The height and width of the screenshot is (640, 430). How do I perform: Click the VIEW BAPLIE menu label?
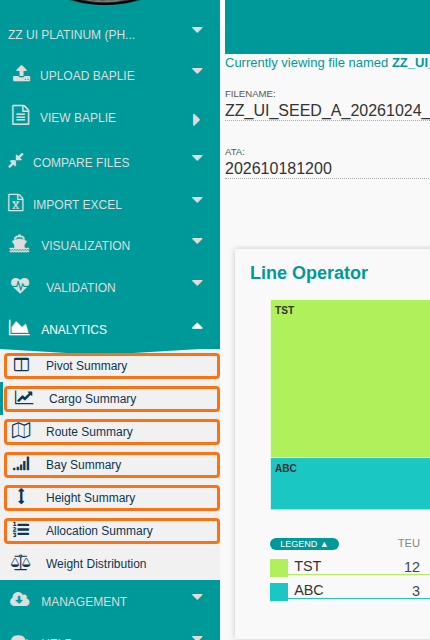pyautogui.click(x=78, y=118)
